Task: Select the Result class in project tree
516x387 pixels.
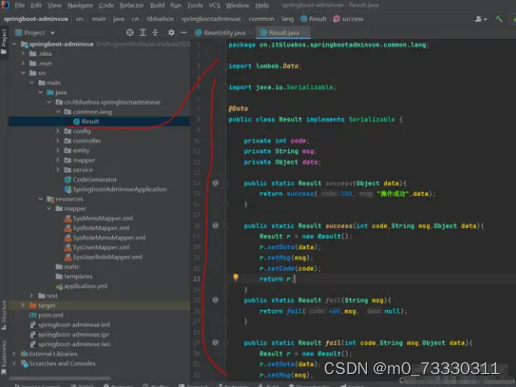Action: [86, 121]
